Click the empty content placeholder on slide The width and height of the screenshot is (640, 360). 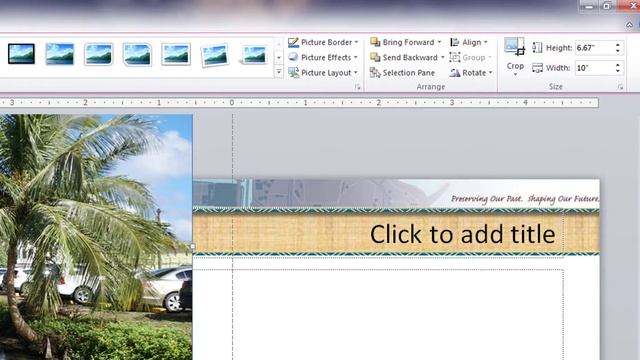tap(378, 314)
